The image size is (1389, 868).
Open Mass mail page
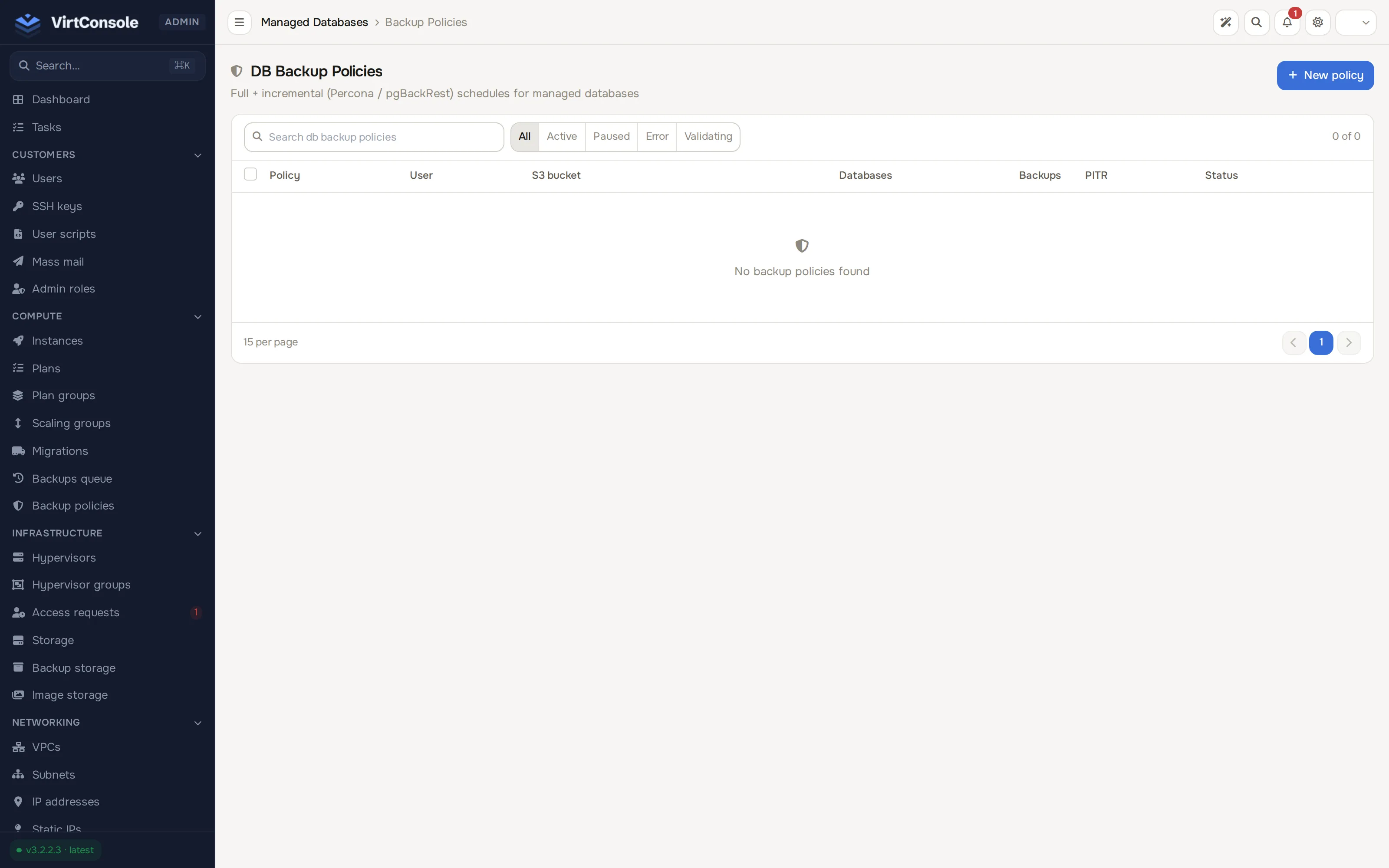(x=107, y=261)
